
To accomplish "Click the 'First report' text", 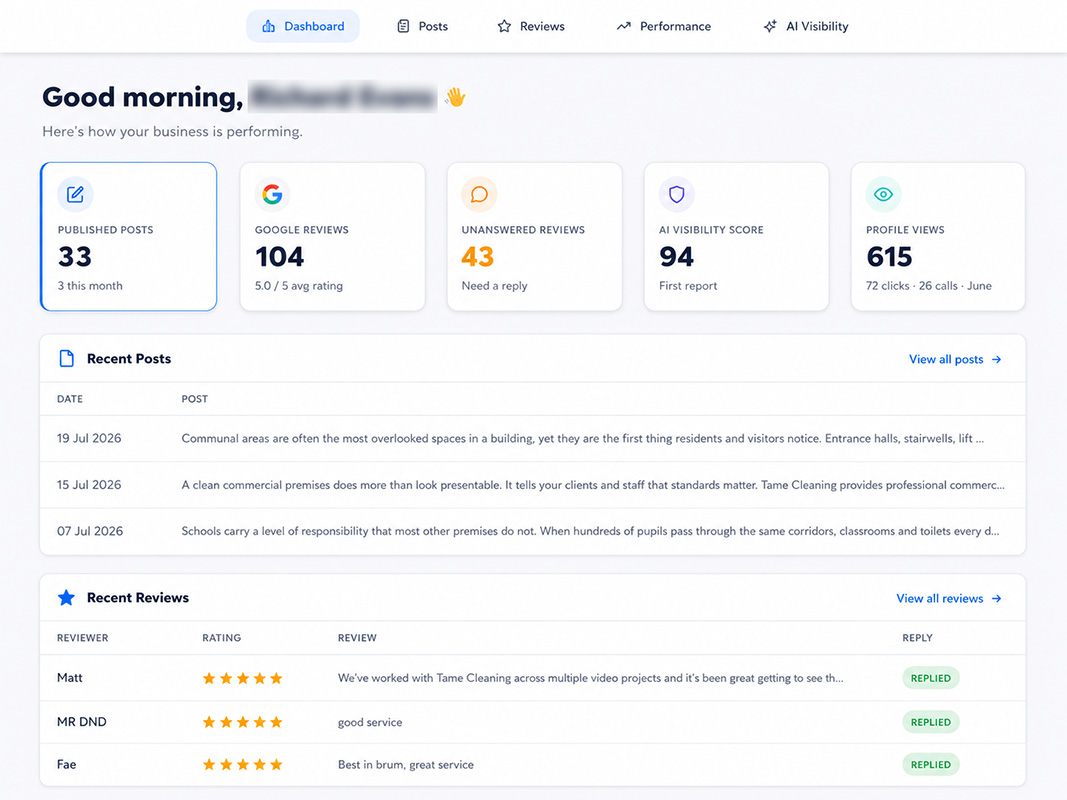I will point(688,286).
